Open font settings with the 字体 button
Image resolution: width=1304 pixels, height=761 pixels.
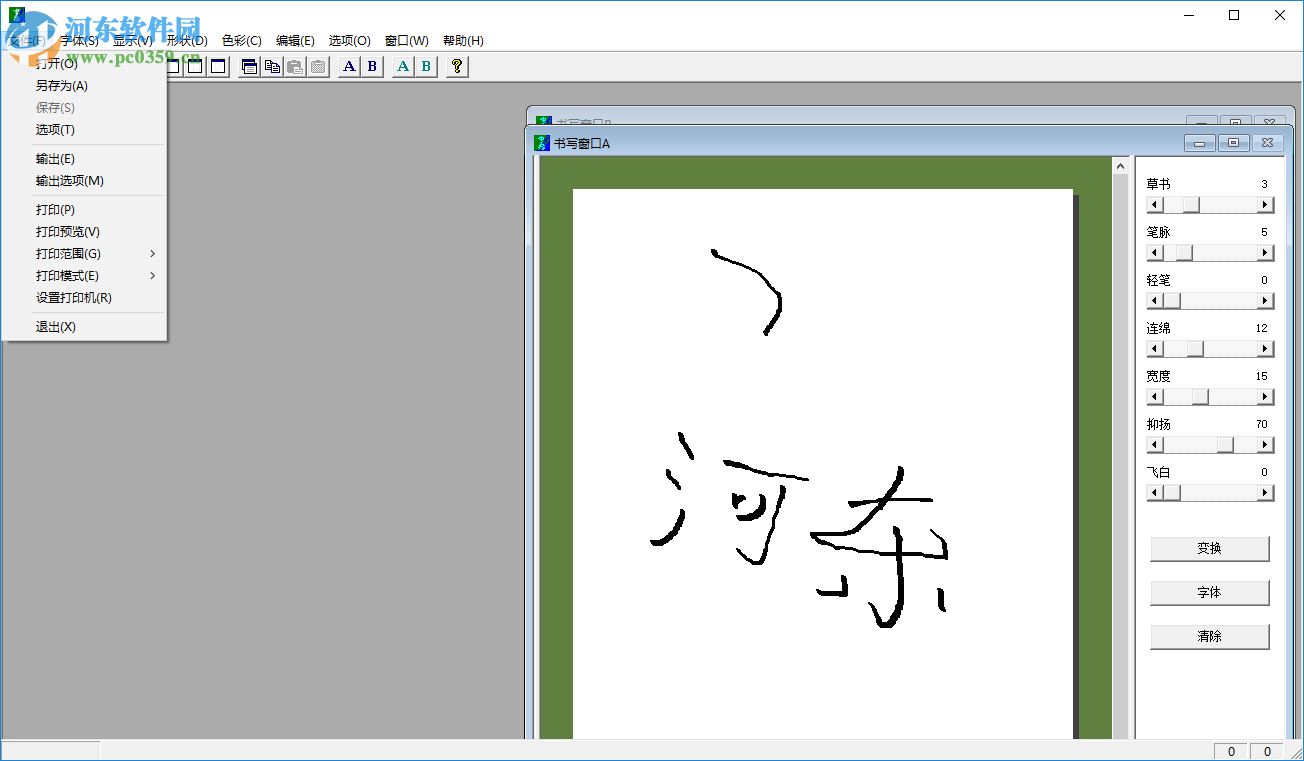tap(1209, 592)
